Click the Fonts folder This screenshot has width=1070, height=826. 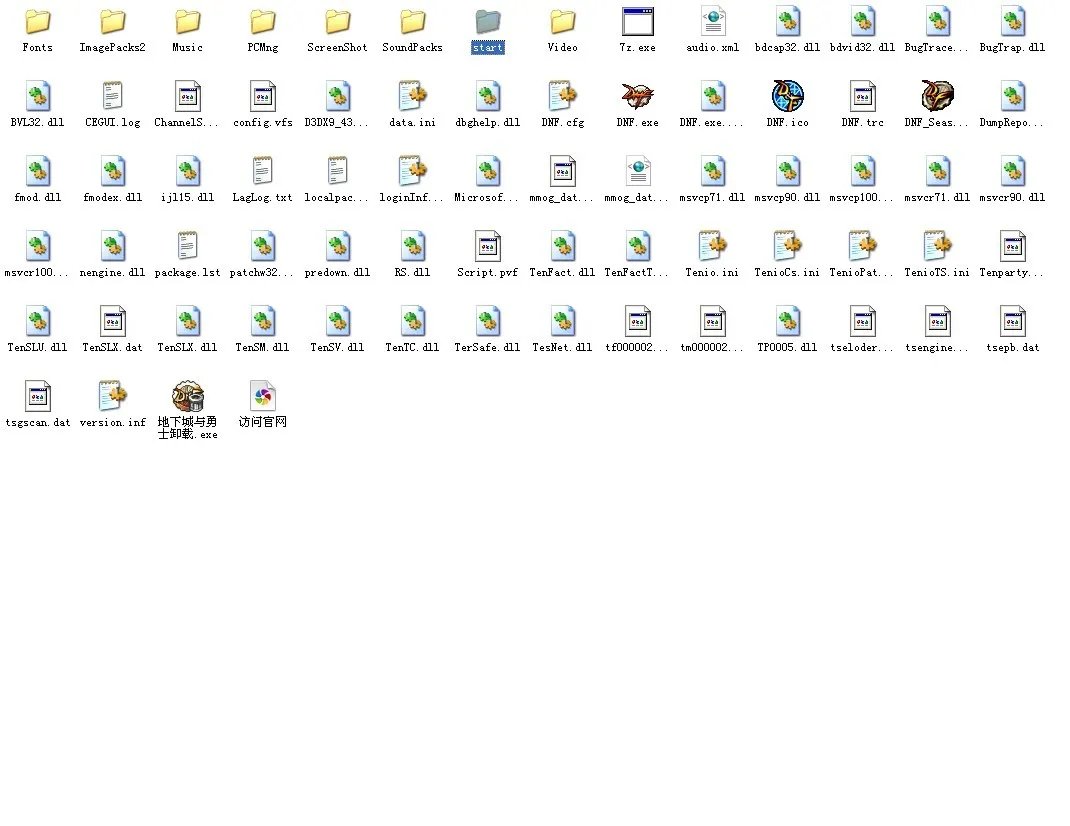(37, 22)
